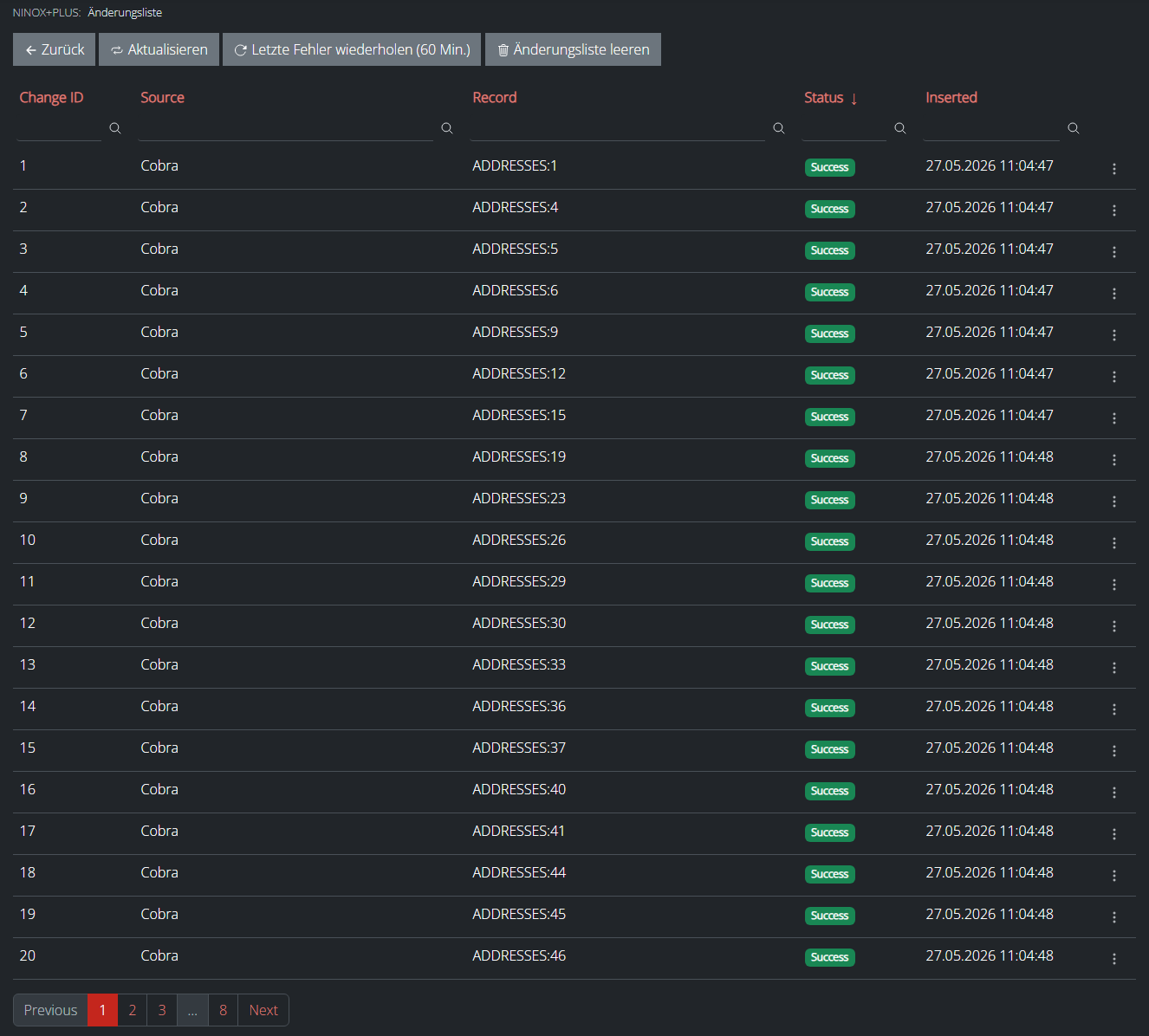1149x1036 pixels.
Task: Refresh the list with Aktualisieren
Action: pyautogui.click(x=159, y=49)
